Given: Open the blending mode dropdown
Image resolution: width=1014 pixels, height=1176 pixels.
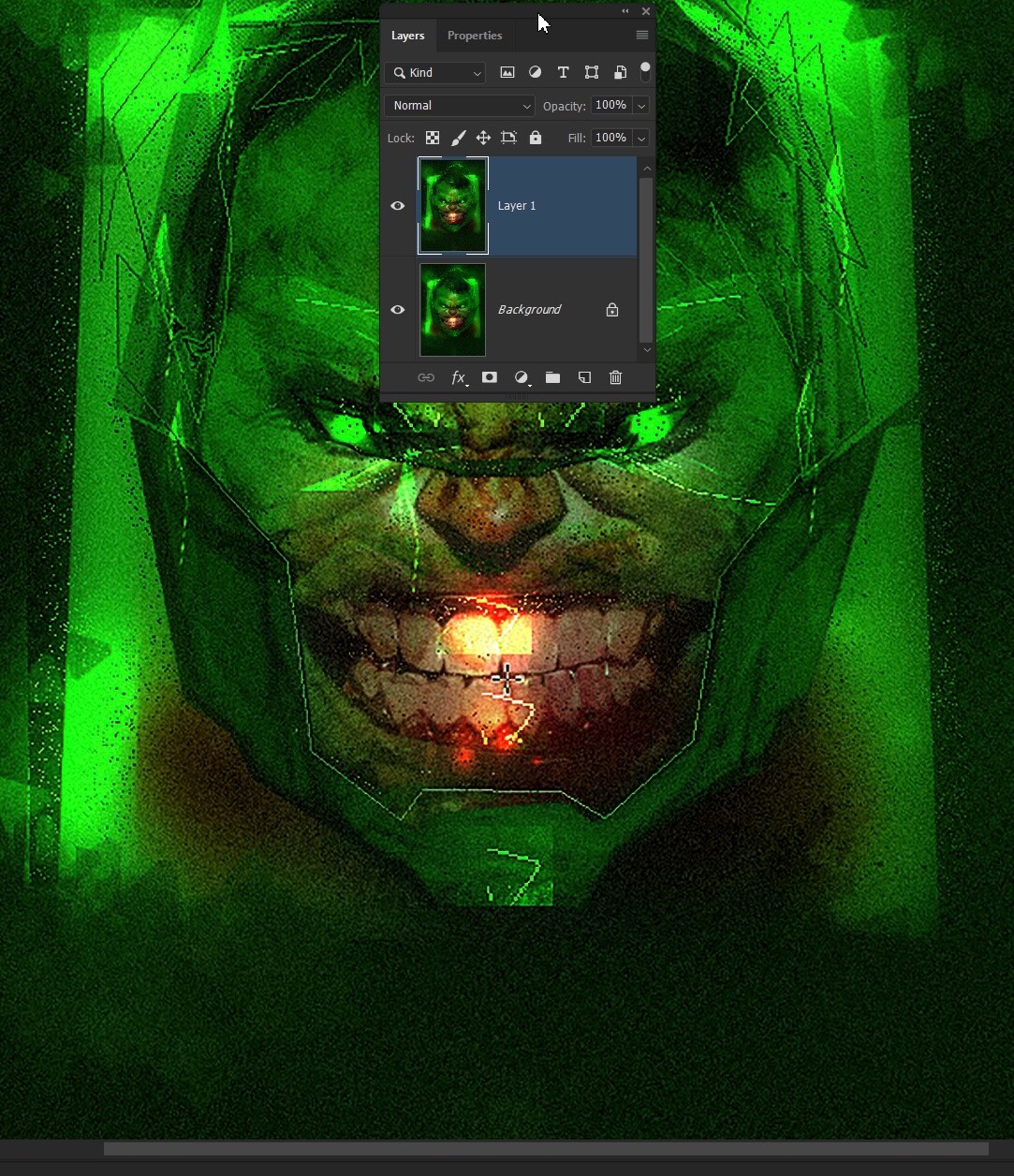Looking at the screenshot, I should click(x=459, y=105).
